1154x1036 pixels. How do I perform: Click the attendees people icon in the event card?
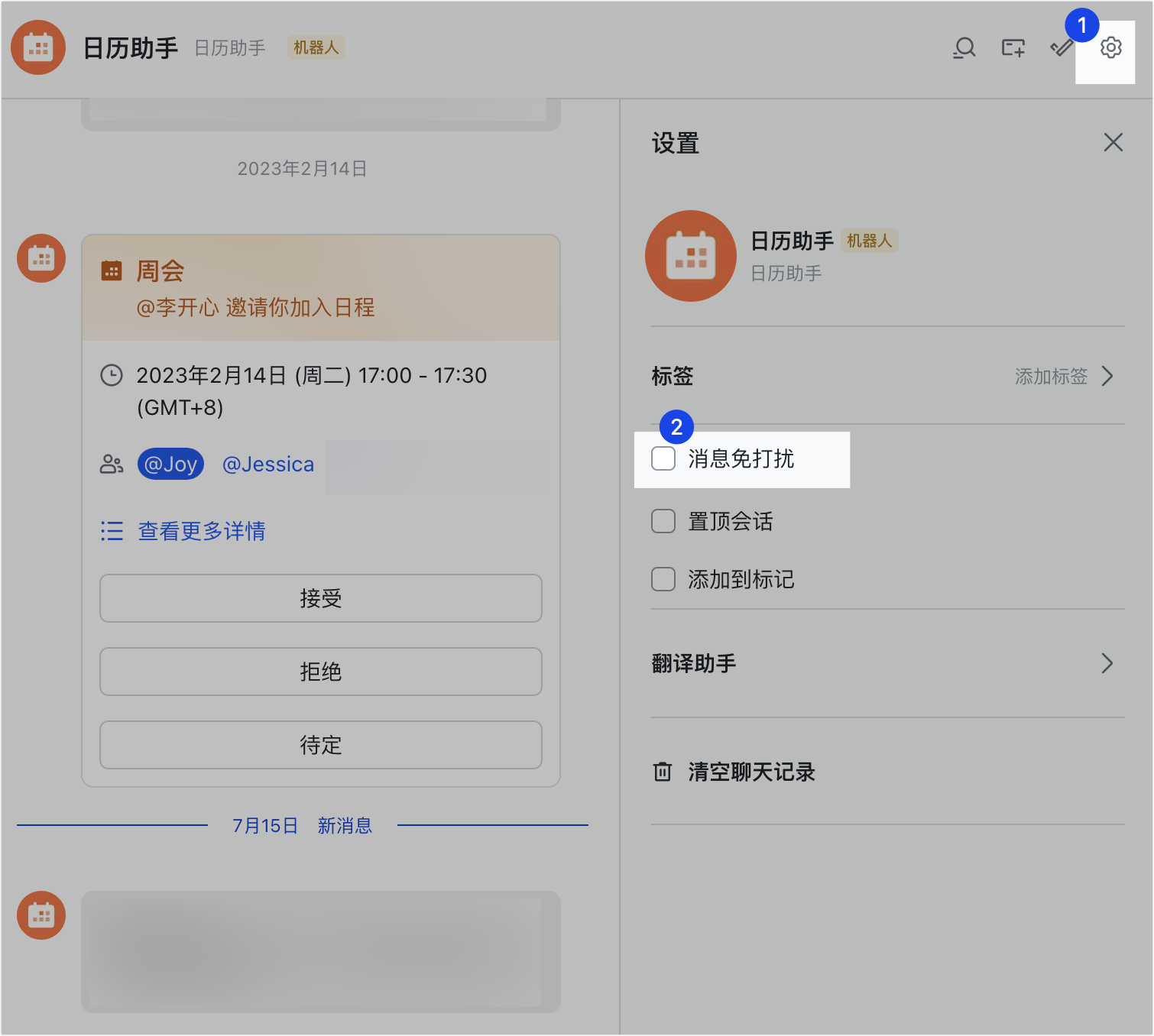pos(112,463)
